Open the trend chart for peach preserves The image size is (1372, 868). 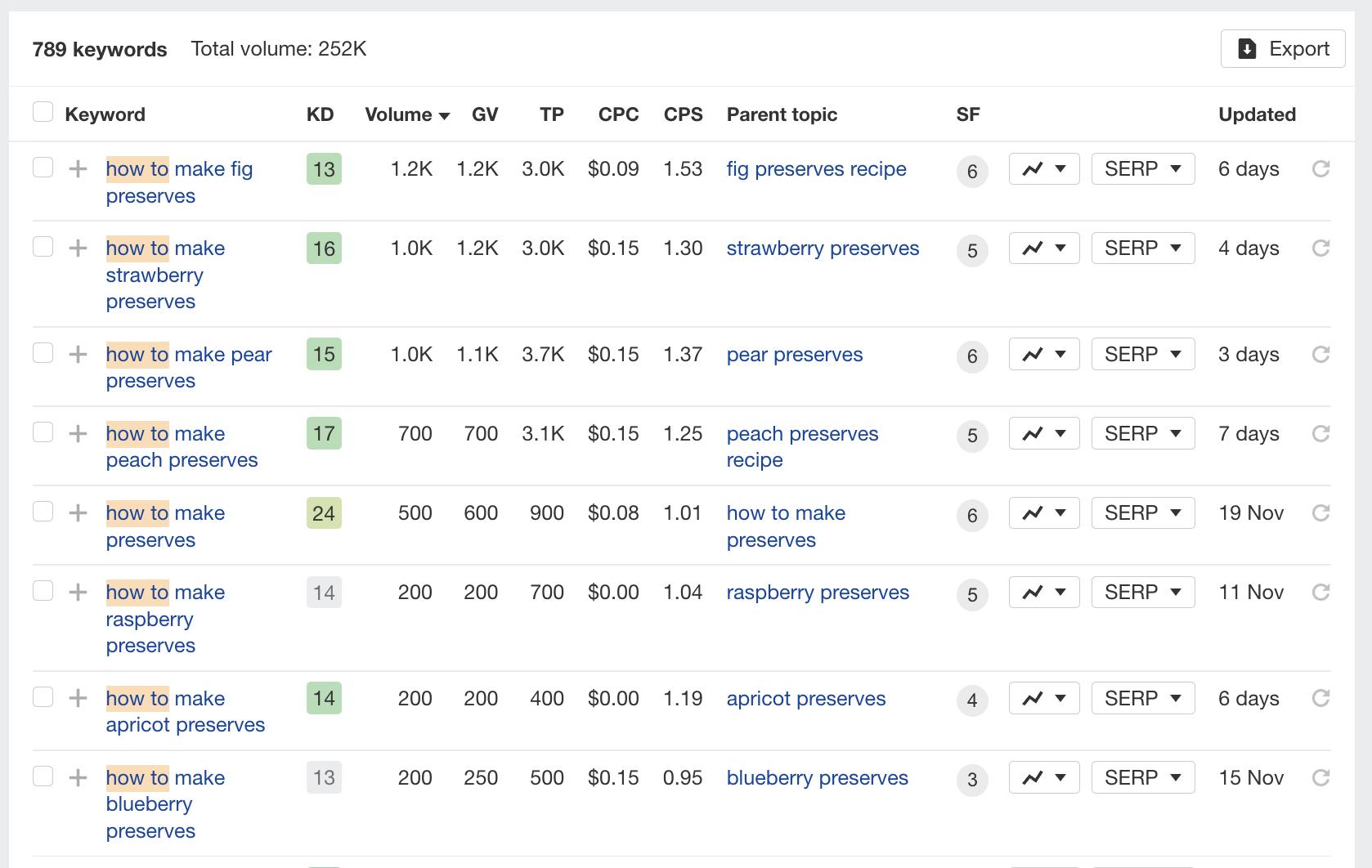coord(1044,434)
